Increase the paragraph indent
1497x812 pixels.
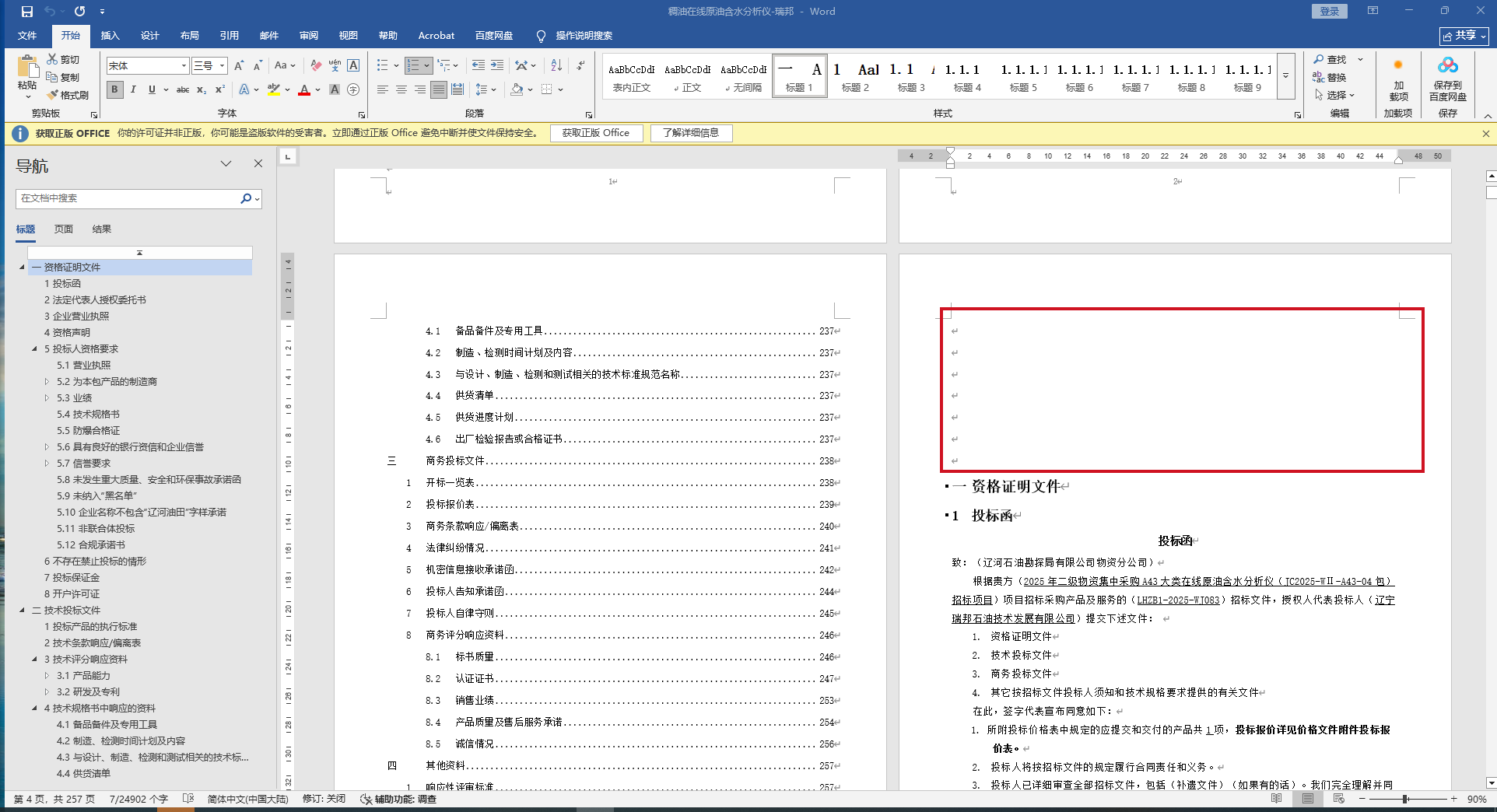(x=497, y=66)
